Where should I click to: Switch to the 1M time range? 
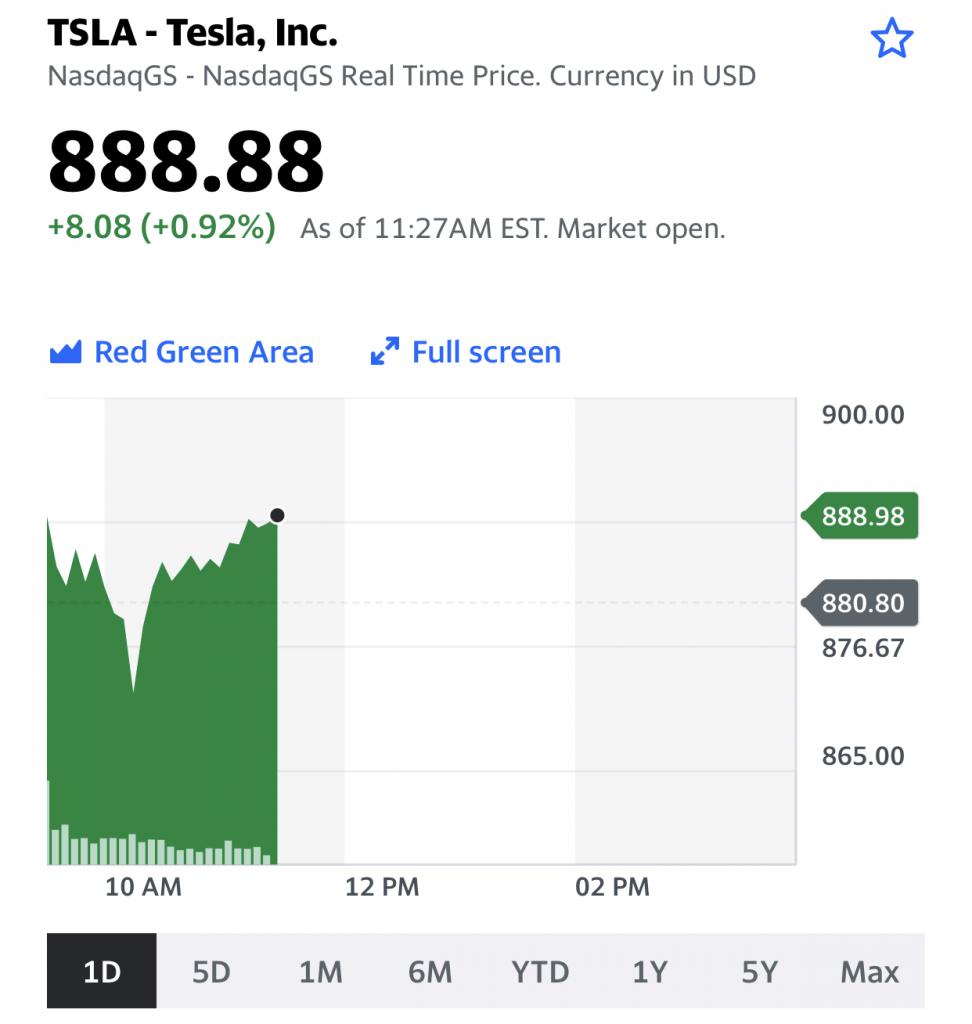tap(321, 971)
